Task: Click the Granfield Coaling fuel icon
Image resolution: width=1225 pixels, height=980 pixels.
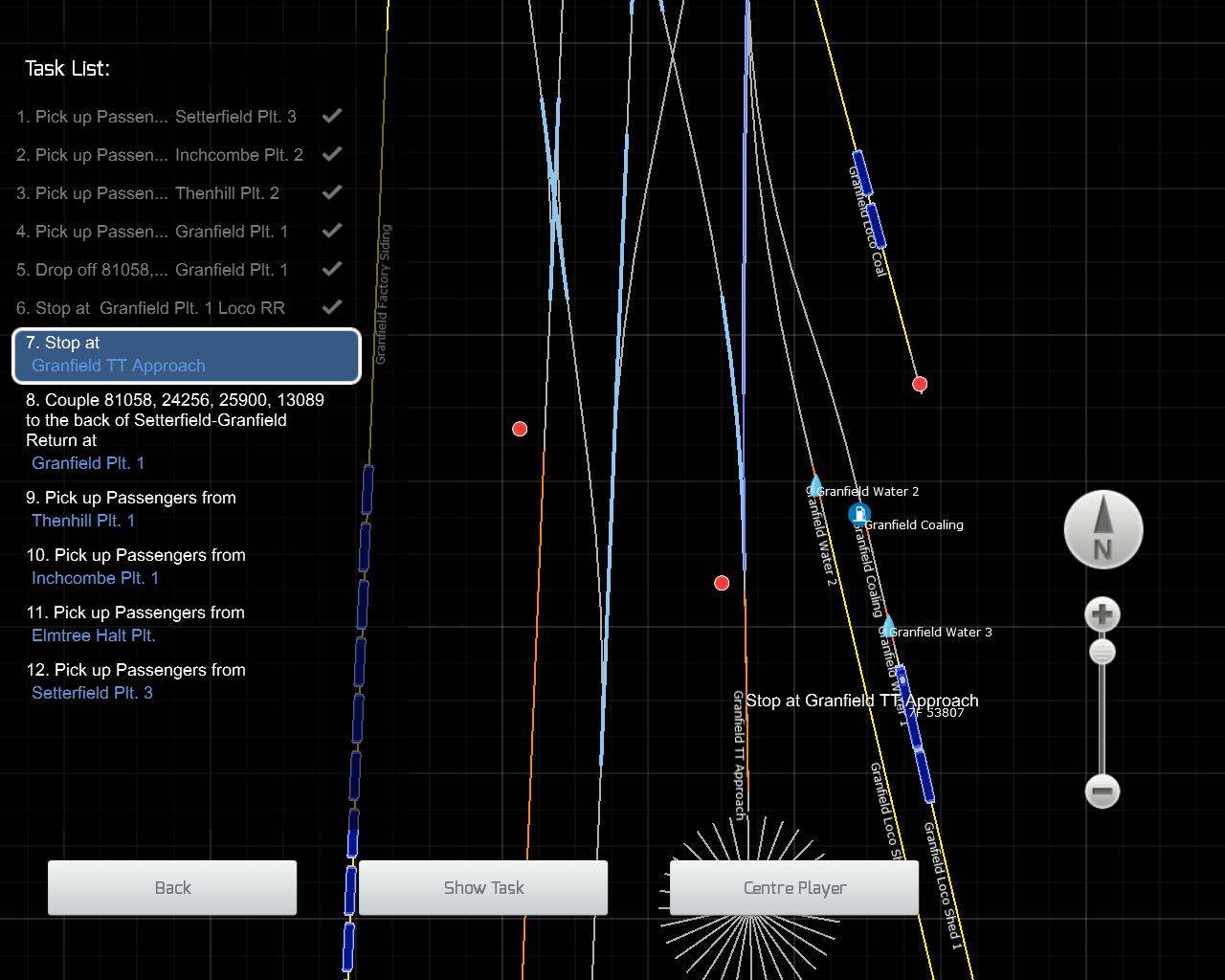Action: tap(859, 515)
